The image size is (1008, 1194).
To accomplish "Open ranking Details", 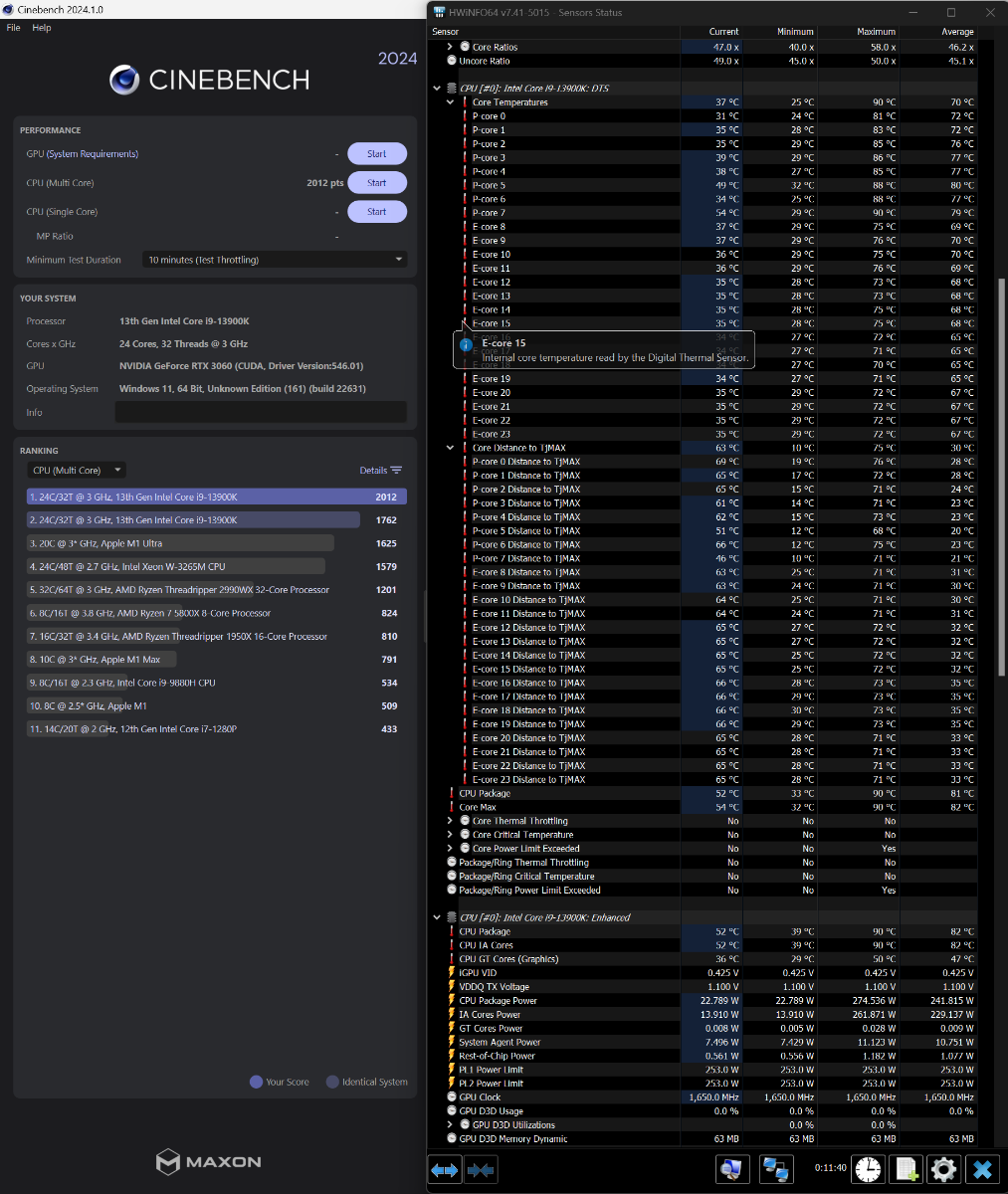I will coord(381,471).
